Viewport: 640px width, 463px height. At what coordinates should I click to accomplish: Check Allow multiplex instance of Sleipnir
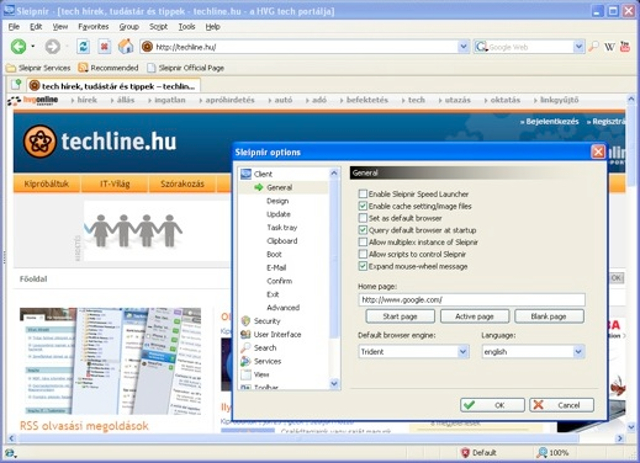coord(362,242)
